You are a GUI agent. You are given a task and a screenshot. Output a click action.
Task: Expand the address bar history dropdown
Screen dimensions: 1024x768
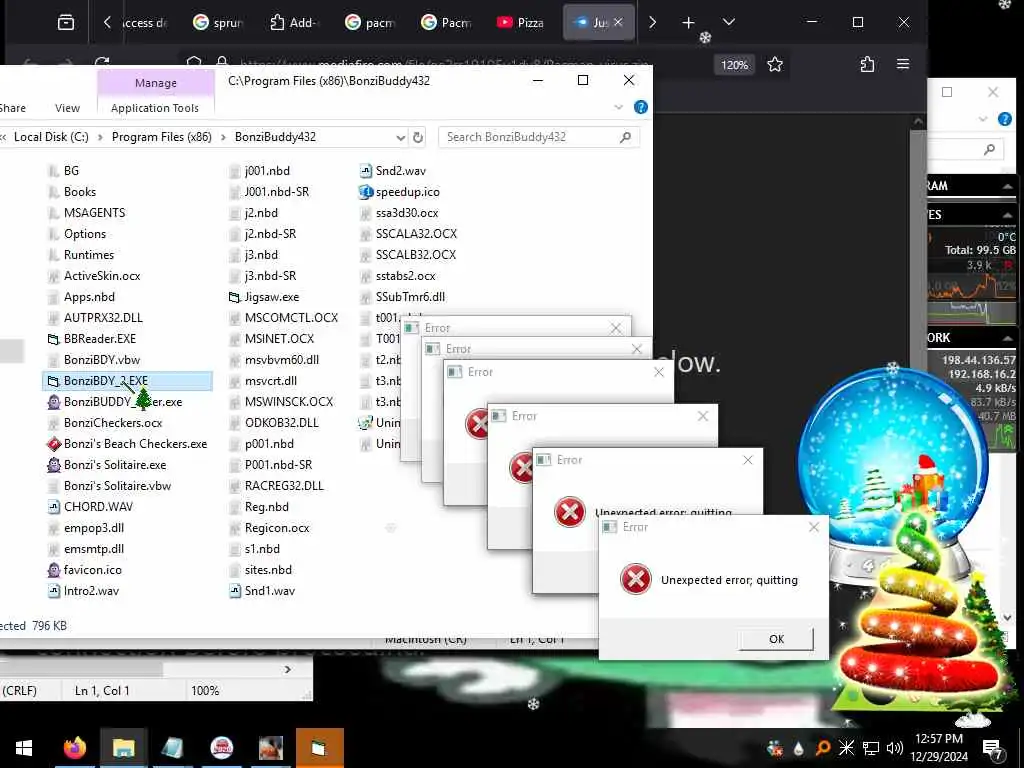400,137
